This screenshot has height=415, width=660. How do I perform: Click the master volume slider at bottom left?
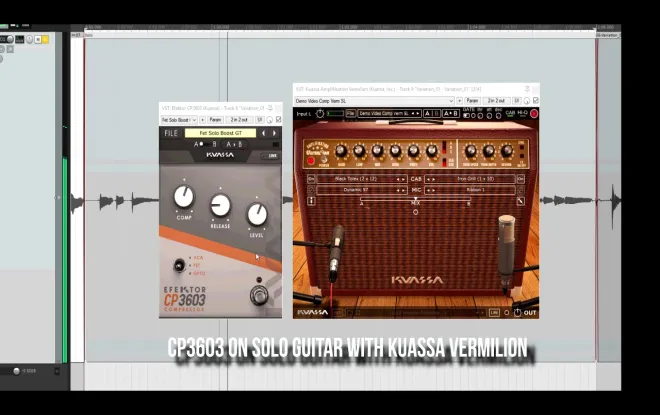[16, 371]
